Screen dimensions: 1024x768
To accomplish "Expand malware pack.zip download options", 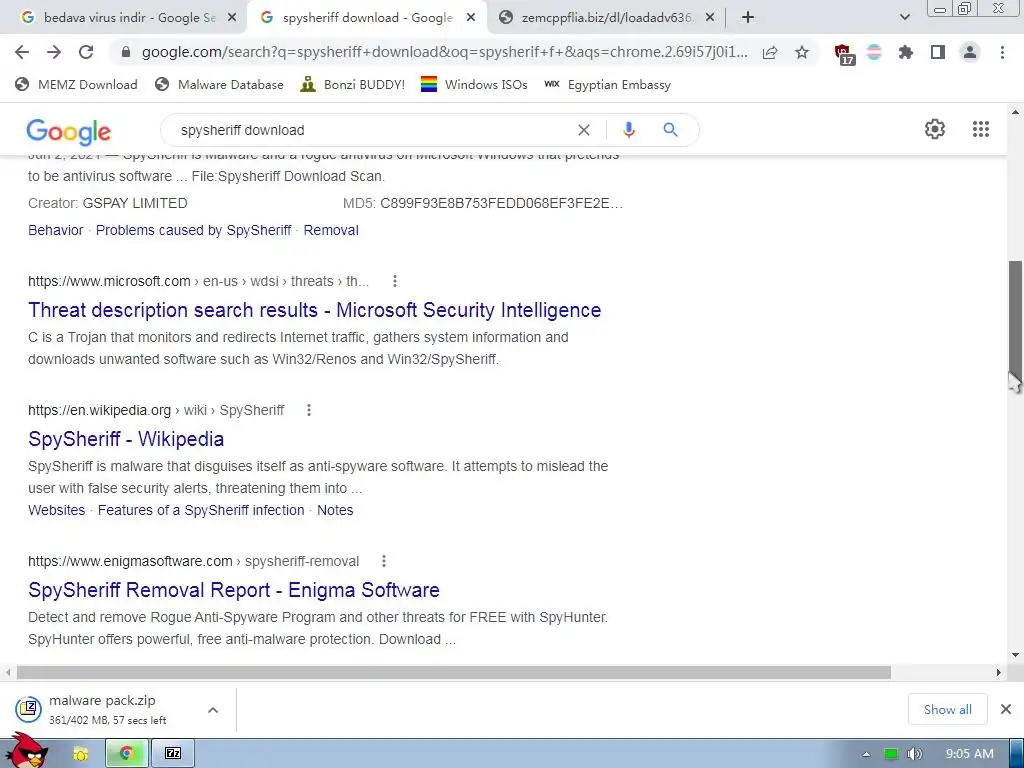I will coord(213,710).
